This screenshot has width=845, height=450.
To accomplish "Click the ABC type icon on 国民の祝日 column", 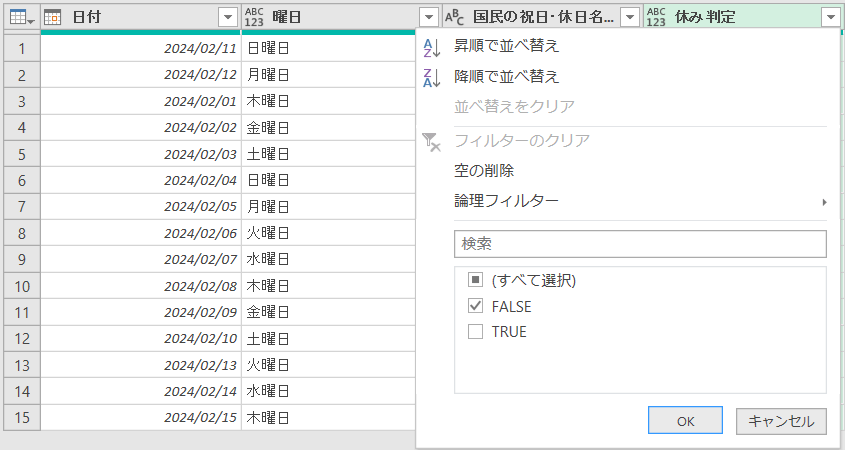I will pyautogui.click(x=454, y=17).
